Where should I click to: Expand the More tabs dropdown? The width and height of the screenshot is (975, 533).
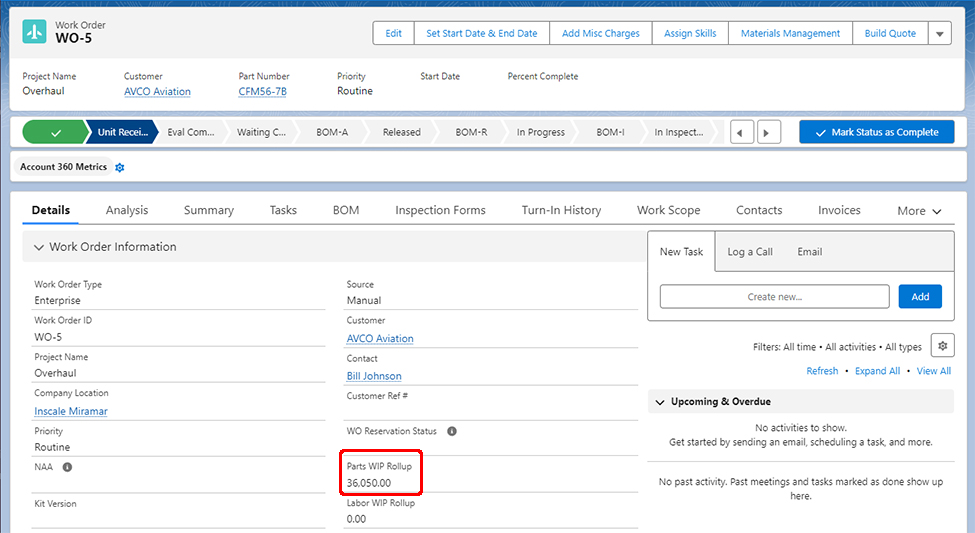coord(919,211)
